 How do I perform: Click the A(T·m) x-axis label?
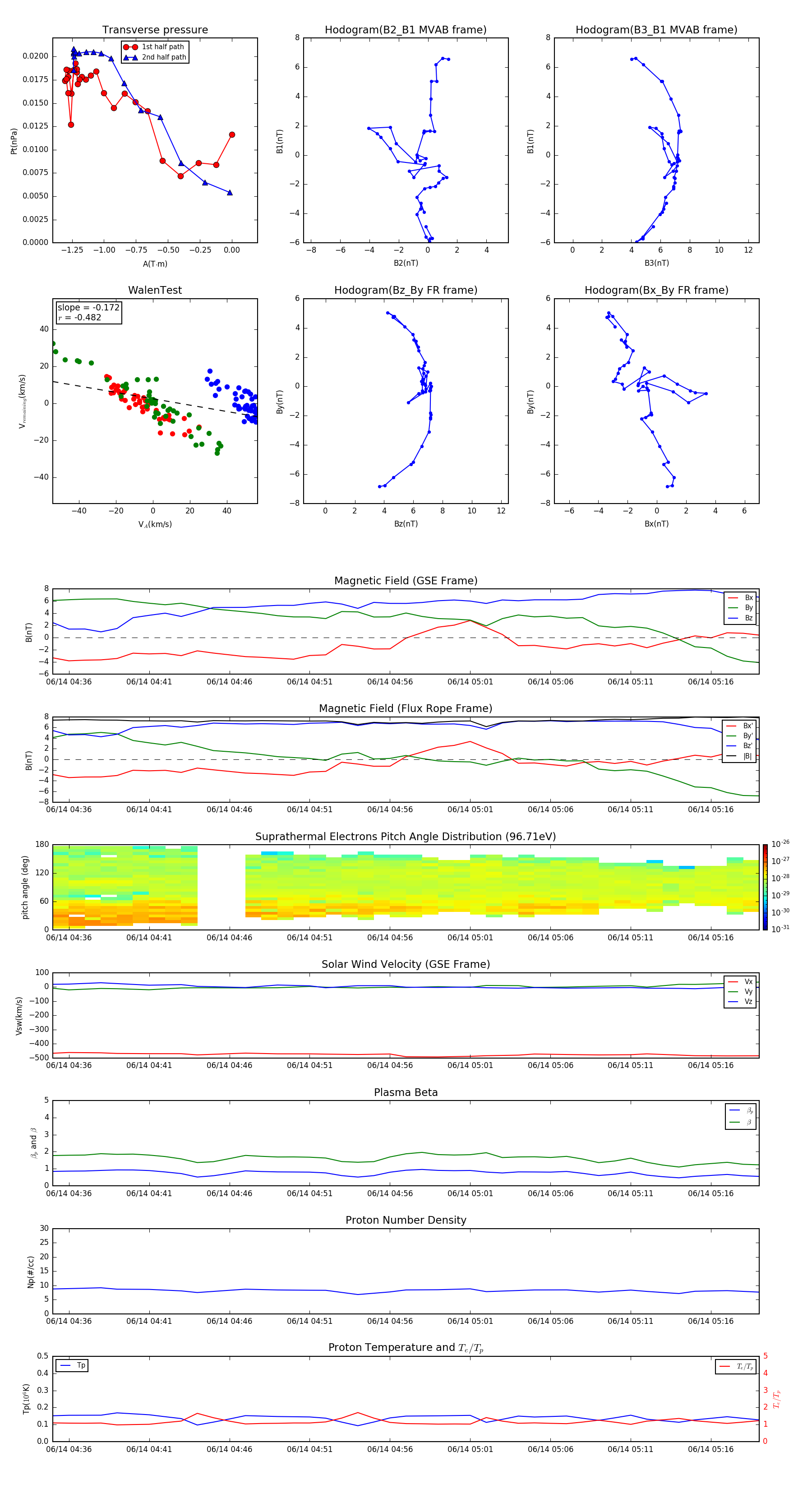(155, 264)
